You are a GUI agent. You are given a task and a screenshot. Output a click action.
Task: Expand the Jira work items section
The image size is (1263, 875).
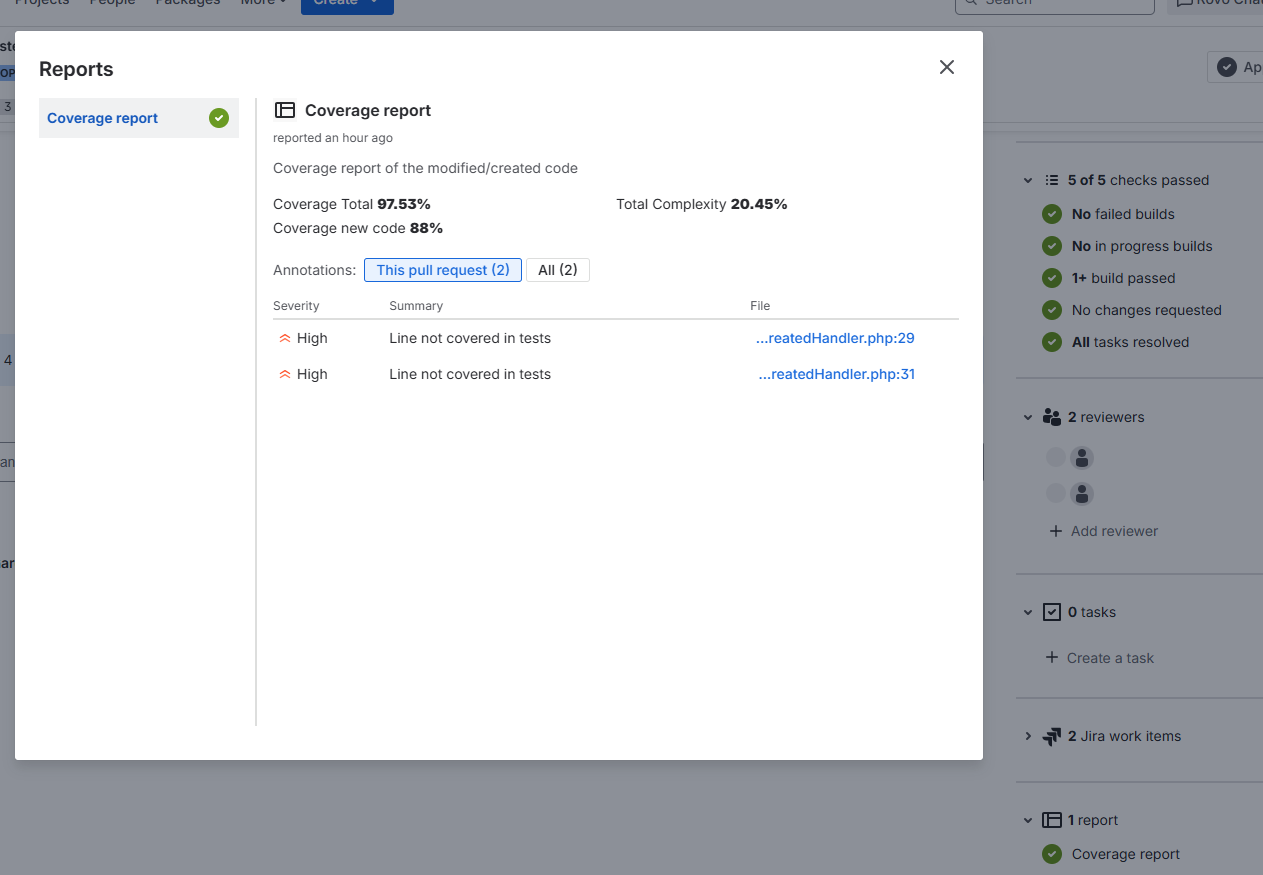coord(1028,737)
